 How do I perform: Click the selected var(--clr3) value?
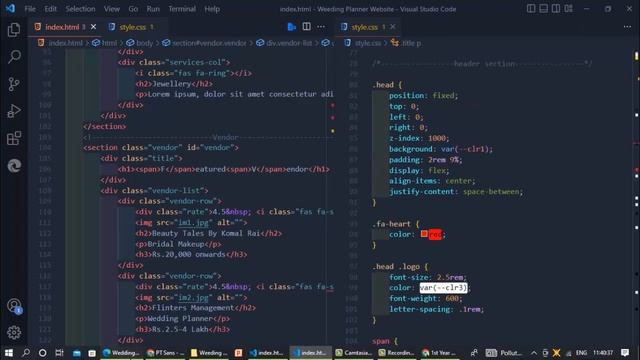(443, 288)
